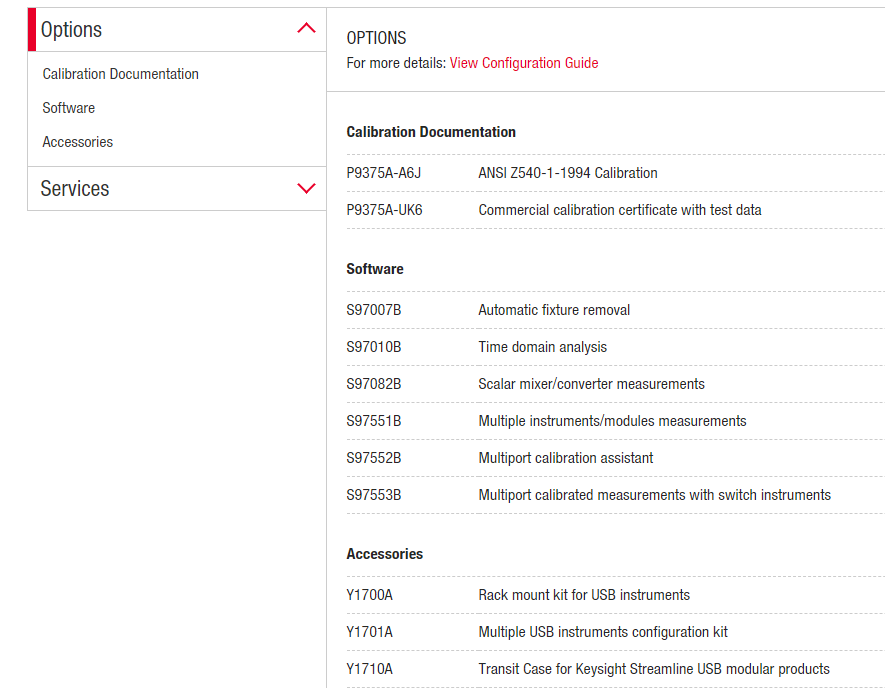Select S97010B Time domain analysis
Screen dimensions: 885x700
pos(615,347)
